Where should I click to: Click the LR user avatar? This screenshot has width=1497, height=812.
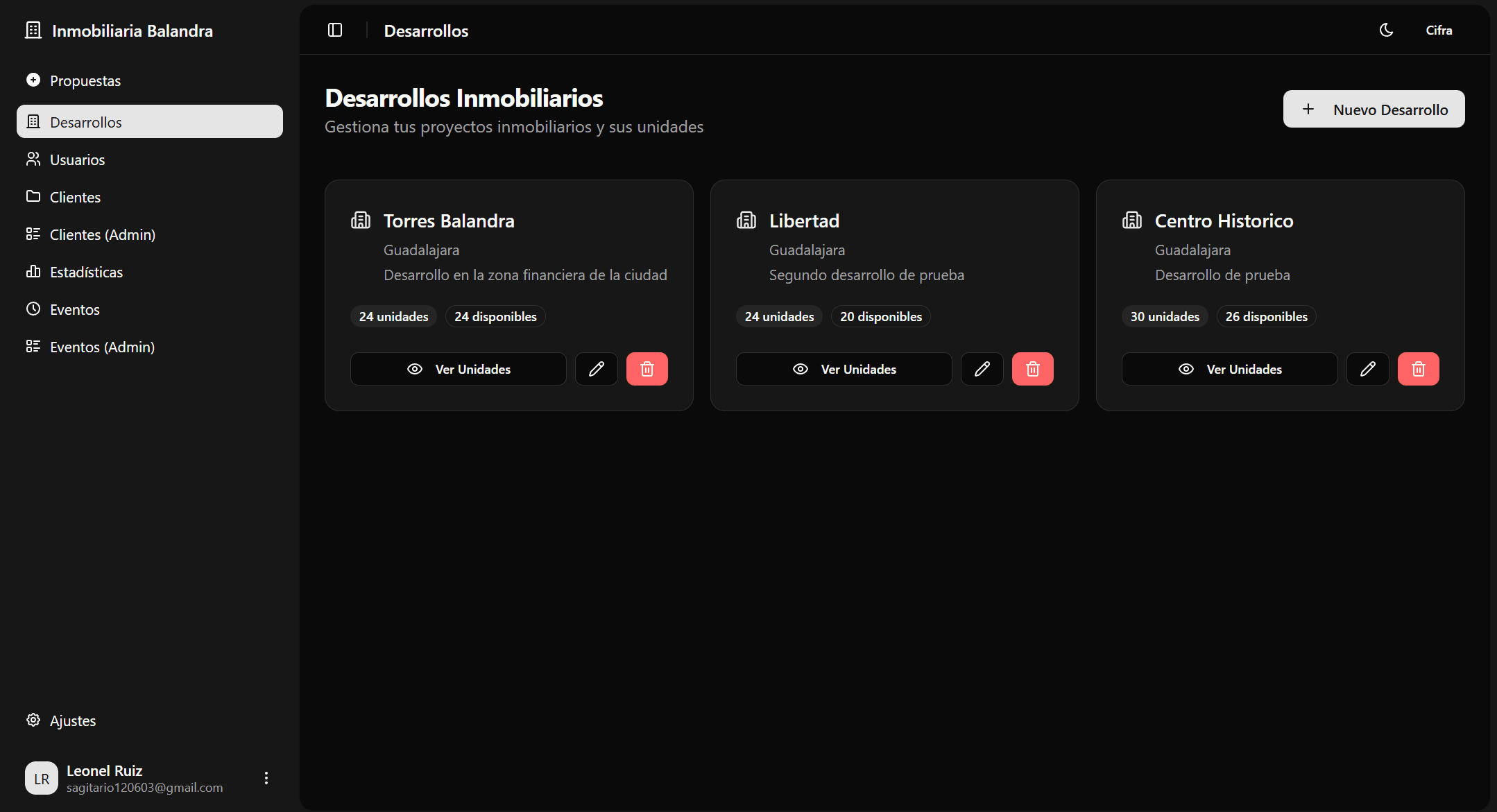(42, 778)
